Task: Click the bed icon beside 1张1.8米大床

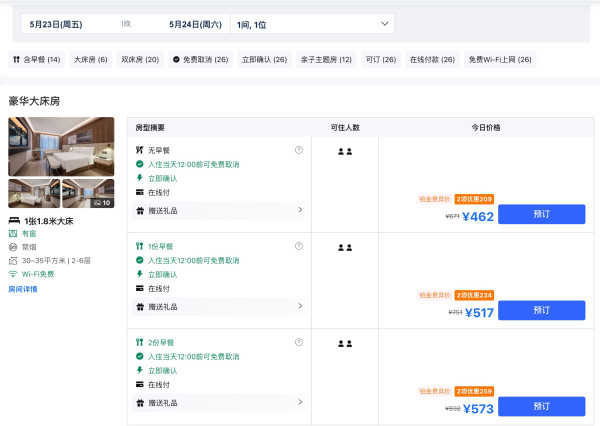Action: (x=14, y=220)
